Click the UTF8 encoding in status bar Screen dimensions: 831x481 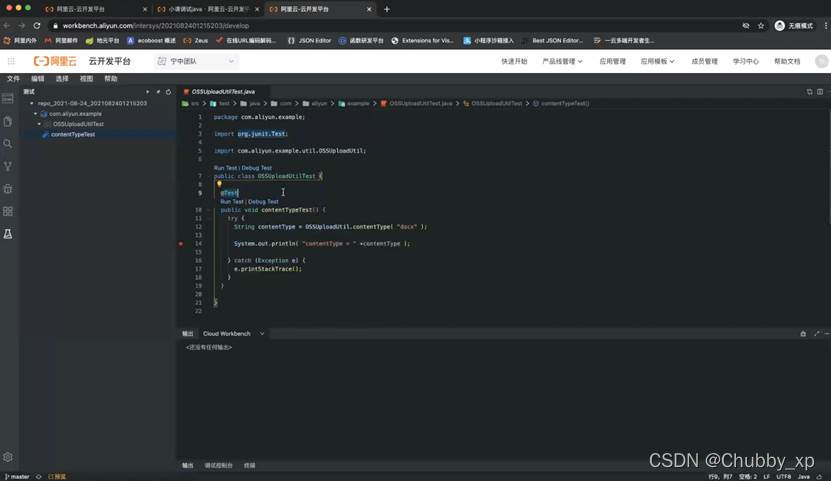[x=783, y=477]
